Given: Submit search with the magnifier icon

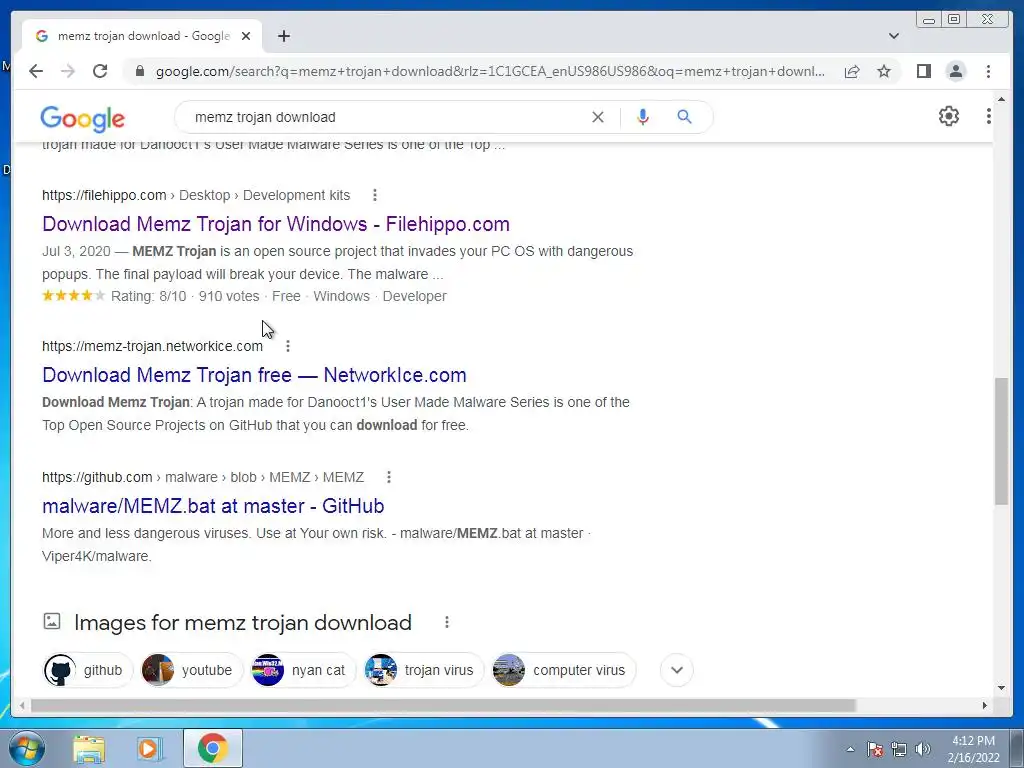Looking at the screenshot, I should click(684, 117).
